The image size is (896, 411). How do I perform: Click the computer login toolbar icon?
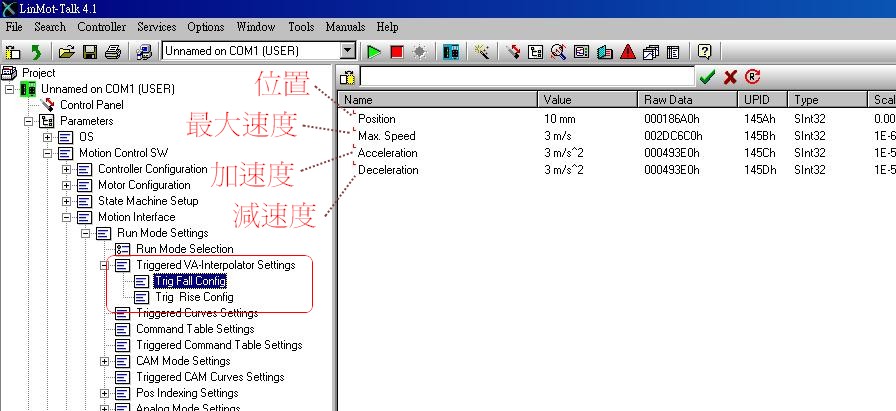point(143,52)
